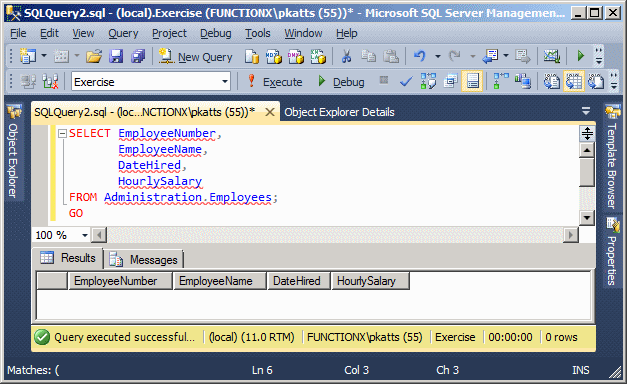Expand the New Project dropdown arrow

tap(44, 56)
